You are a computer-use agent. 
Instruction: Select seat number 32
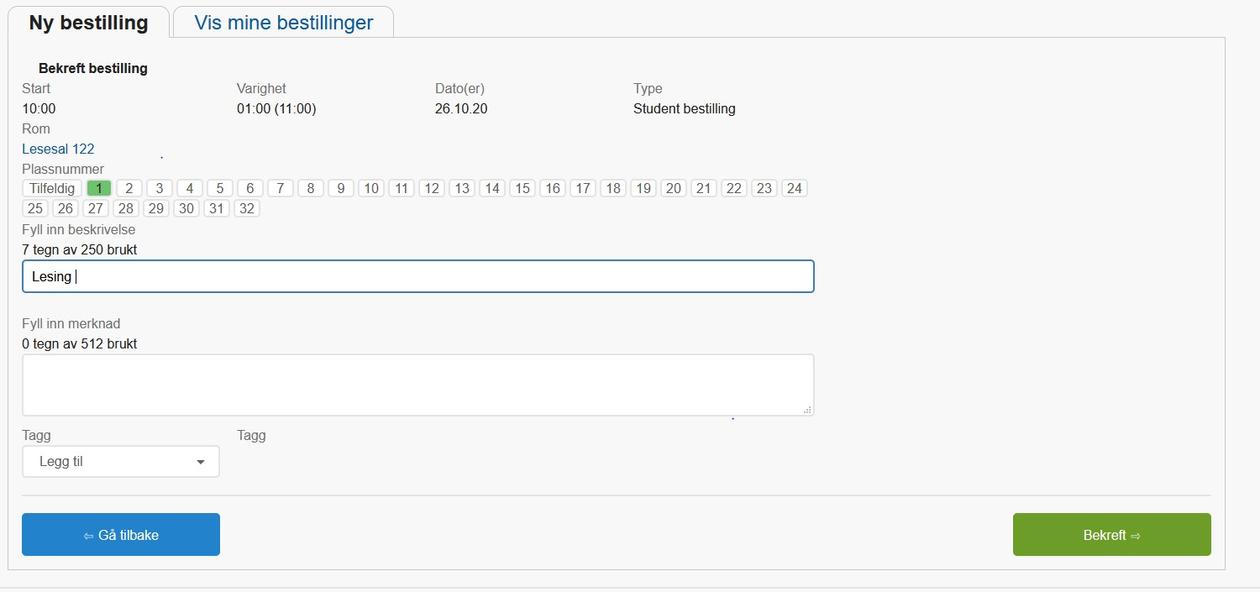(246, 208)
